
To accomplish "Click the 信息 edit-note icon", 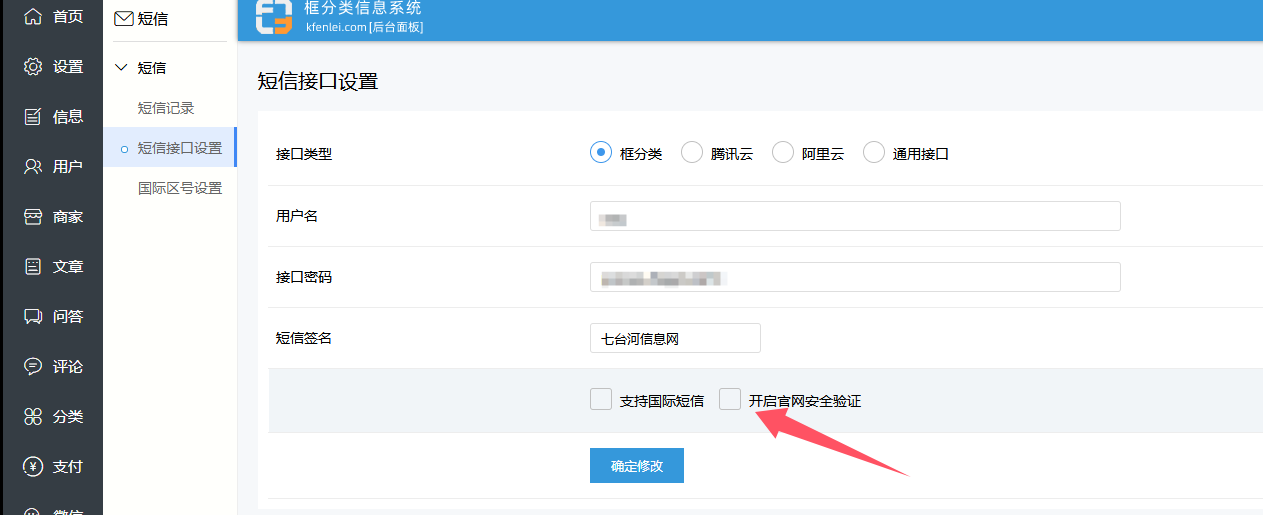I will 33,117.
